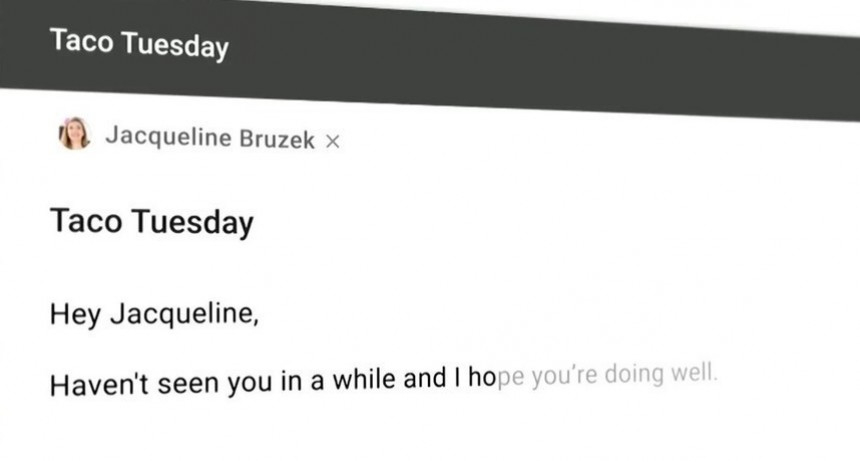860x461 pixels.
Task: Click the Taco Tuesday subject field
Action: point(430,222)
